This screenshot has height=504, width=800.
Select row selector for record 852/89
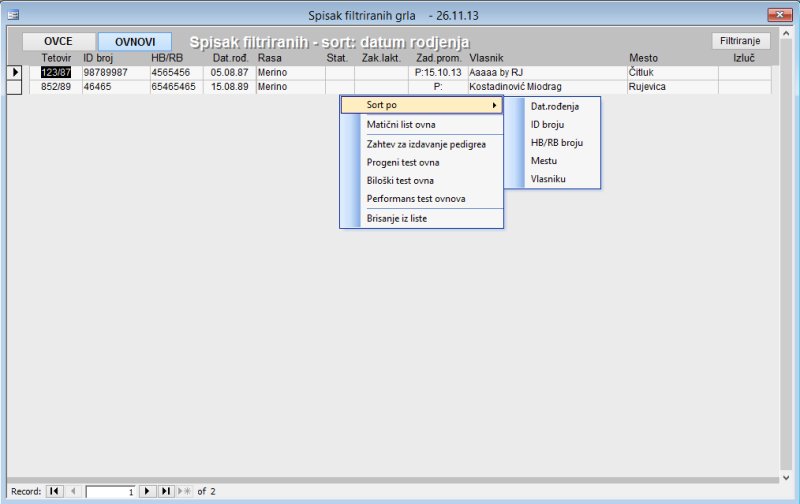click(x=14, y=87)
